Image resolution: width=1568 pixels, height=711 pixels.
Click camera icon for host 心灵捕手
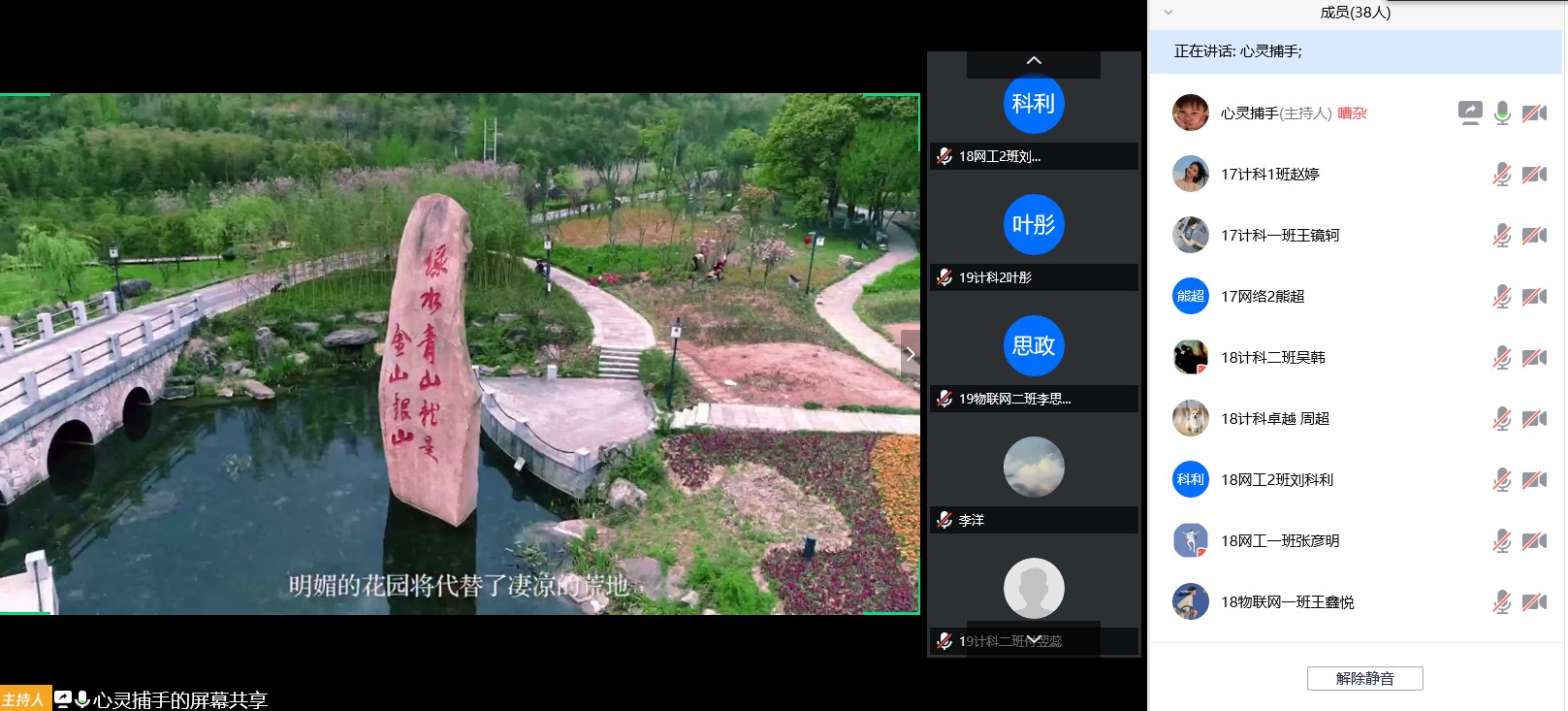coord(1534,113)
